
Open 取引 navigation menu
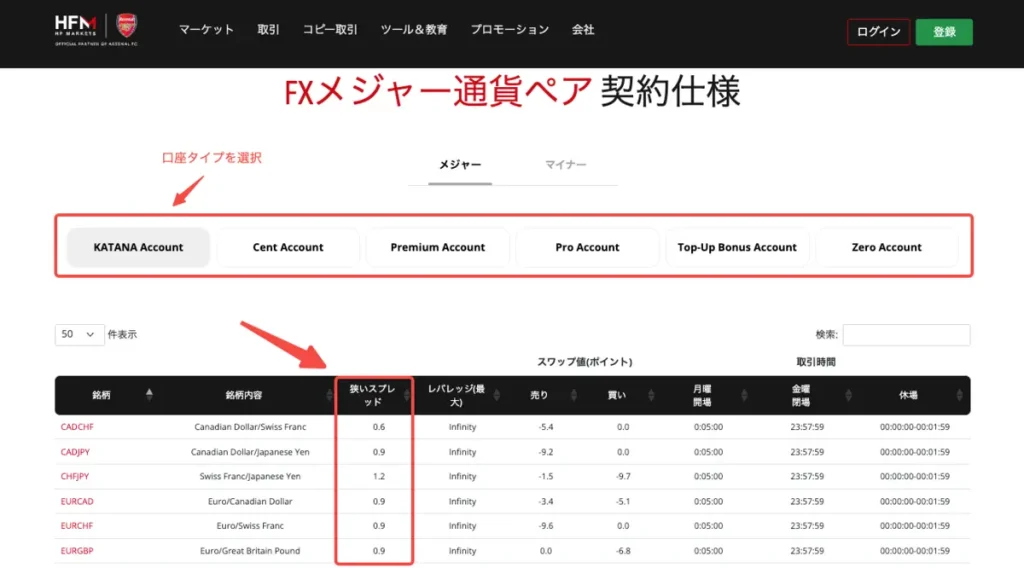[x=268, y=29]
